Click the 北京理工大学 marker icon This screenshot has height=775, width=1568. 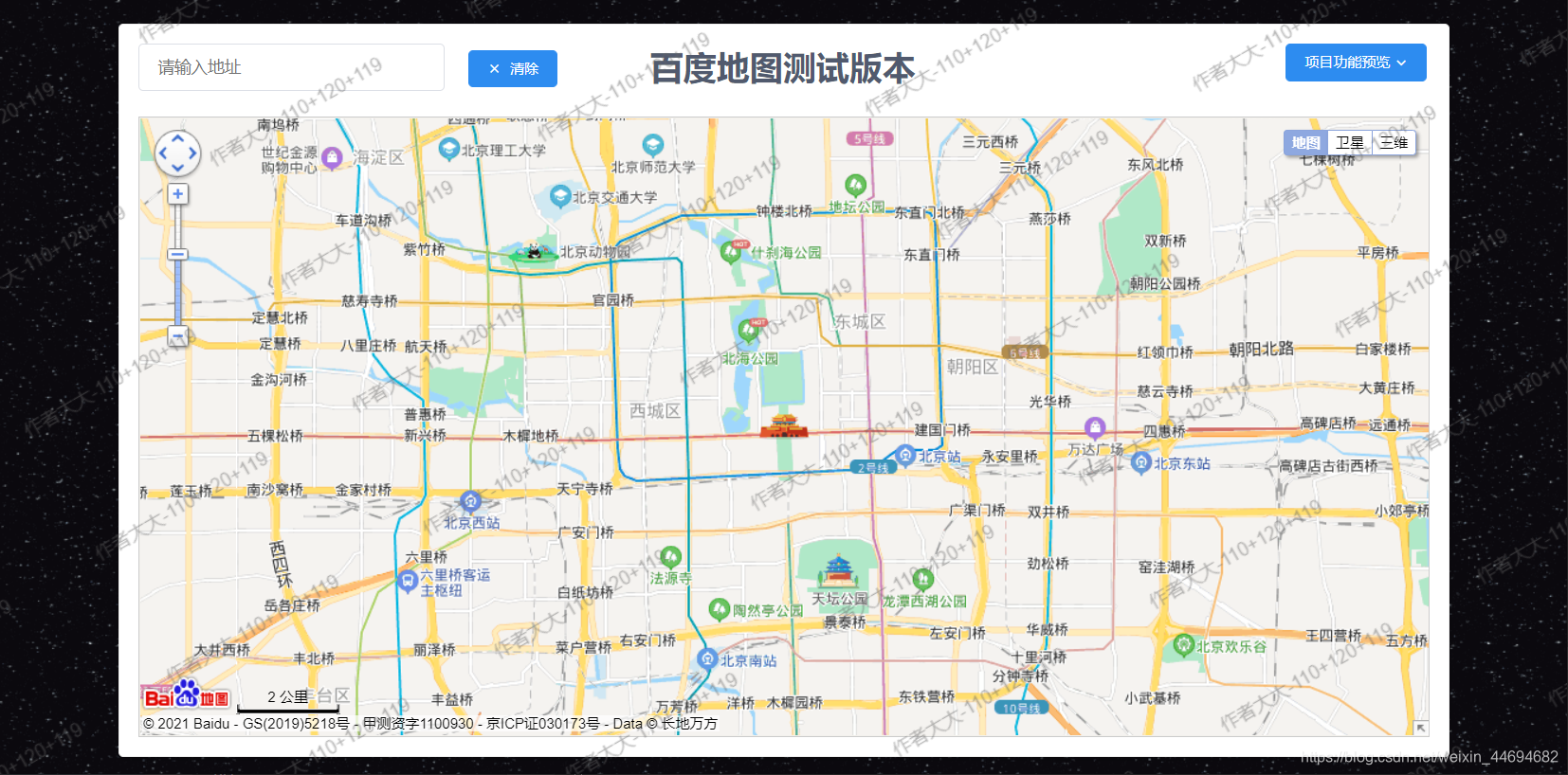(x=449, y=148)
